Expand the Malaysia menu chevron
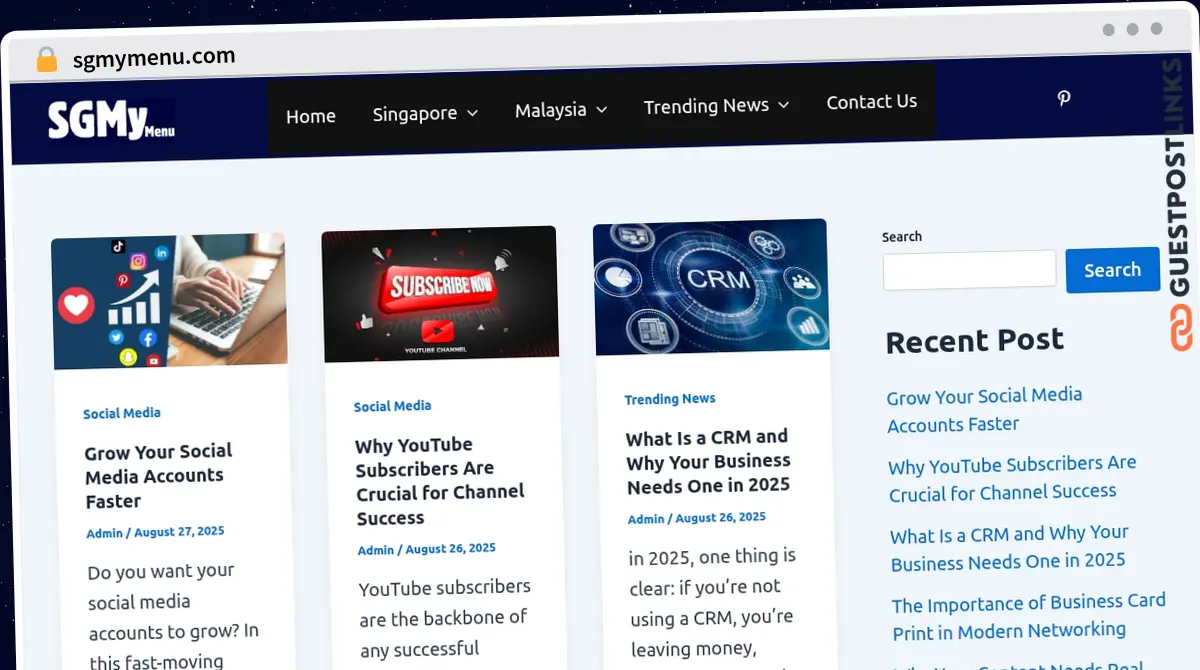This screenshot has width=1200, height=670. 601,110
